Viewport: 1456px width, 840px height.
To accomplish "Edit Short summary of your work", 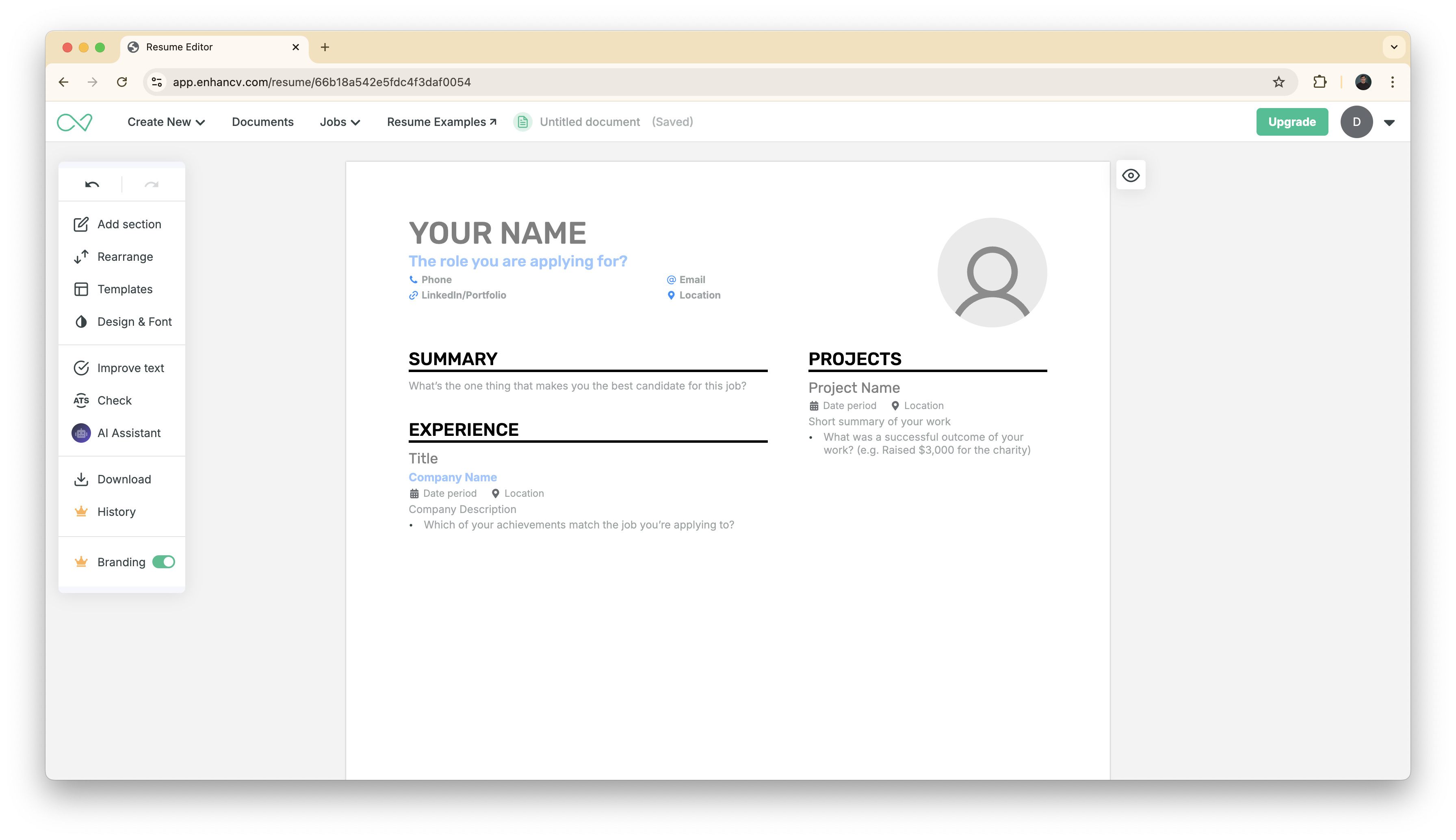I will coord(879,422).
